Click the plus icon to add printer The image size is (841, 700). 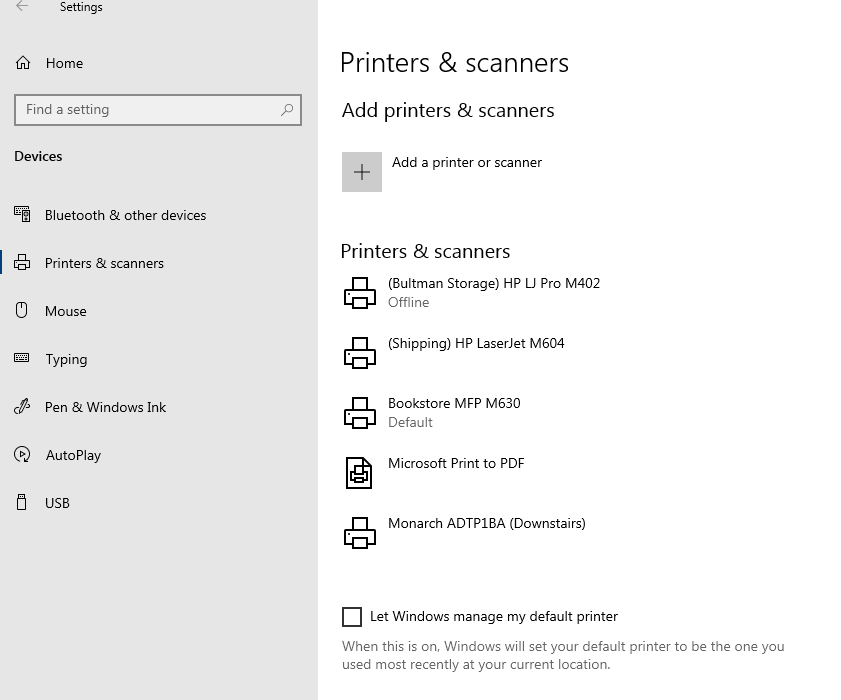pyautogui.click(x=362, y=172)
